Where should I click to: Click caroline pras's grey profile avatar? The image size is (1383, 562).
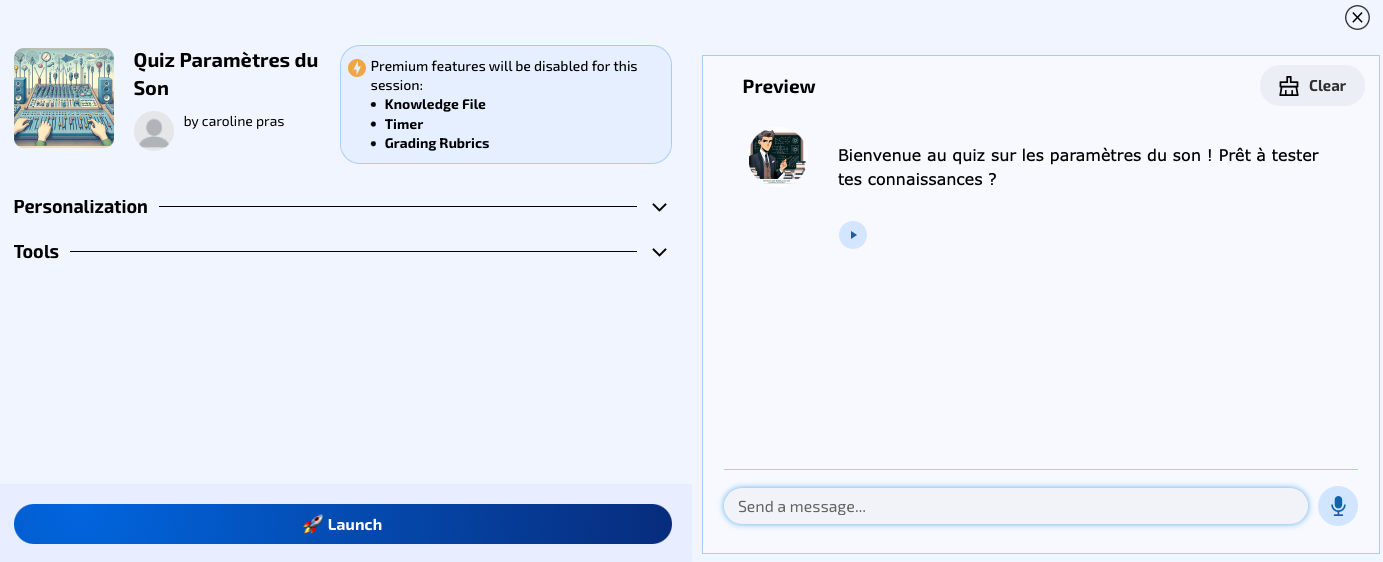(154, 131)
